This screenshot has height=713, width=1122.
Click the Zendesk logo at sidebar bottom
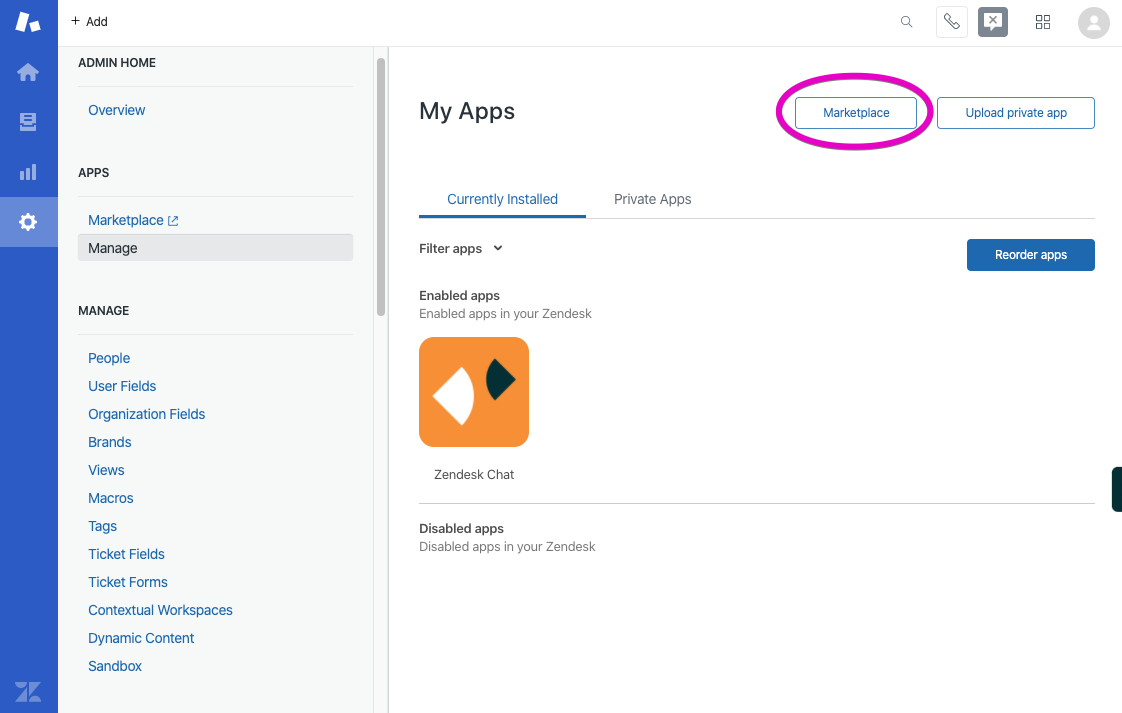tap(28, 692)
